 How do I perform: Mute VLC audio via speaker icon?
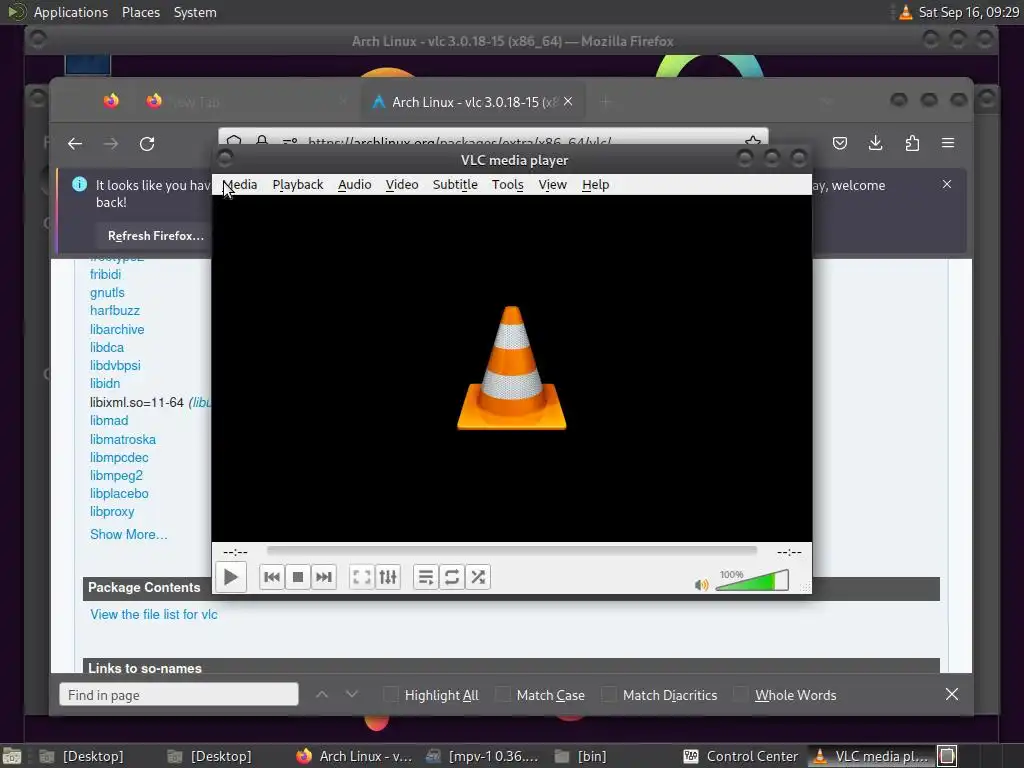pyautogui.click(x=701, y=584)
